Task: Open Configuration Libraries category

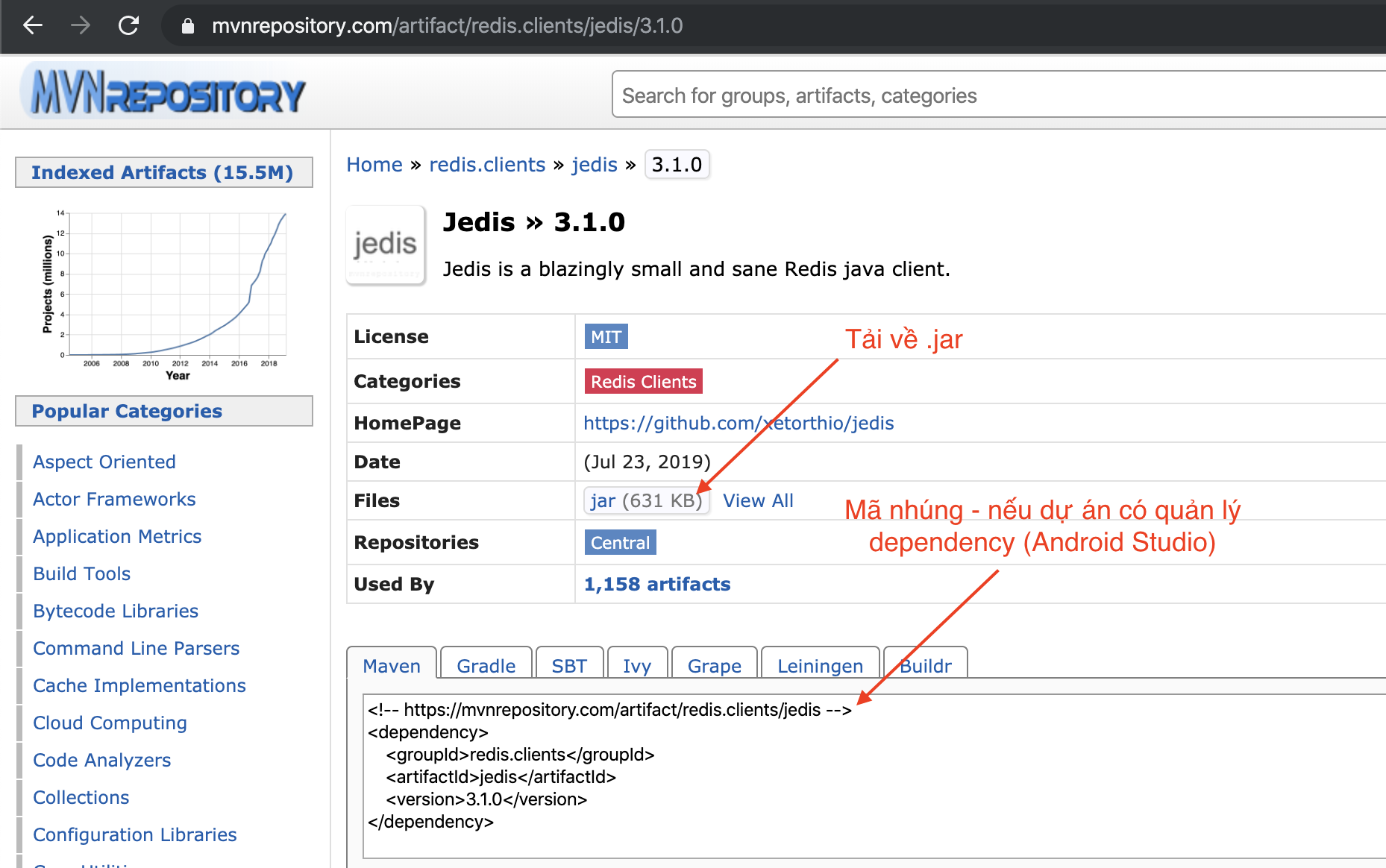Action: point(135,835)
